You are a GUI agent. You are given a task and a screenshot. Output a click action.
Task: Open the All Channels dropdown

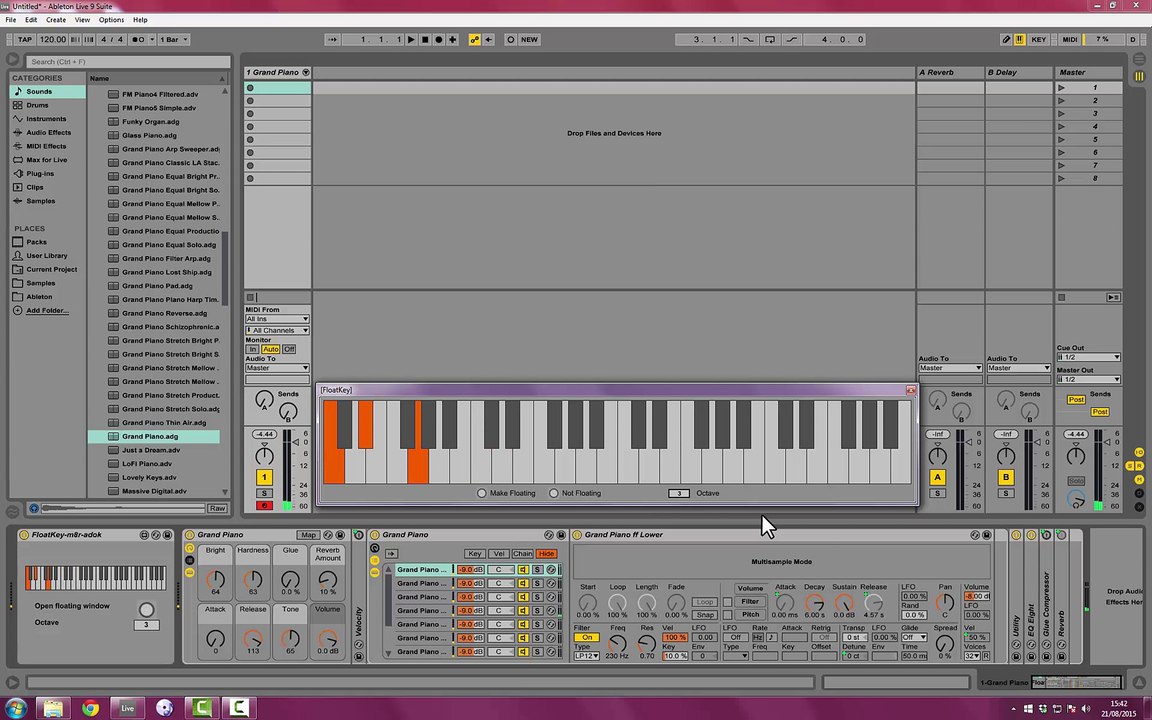point(277,331)
